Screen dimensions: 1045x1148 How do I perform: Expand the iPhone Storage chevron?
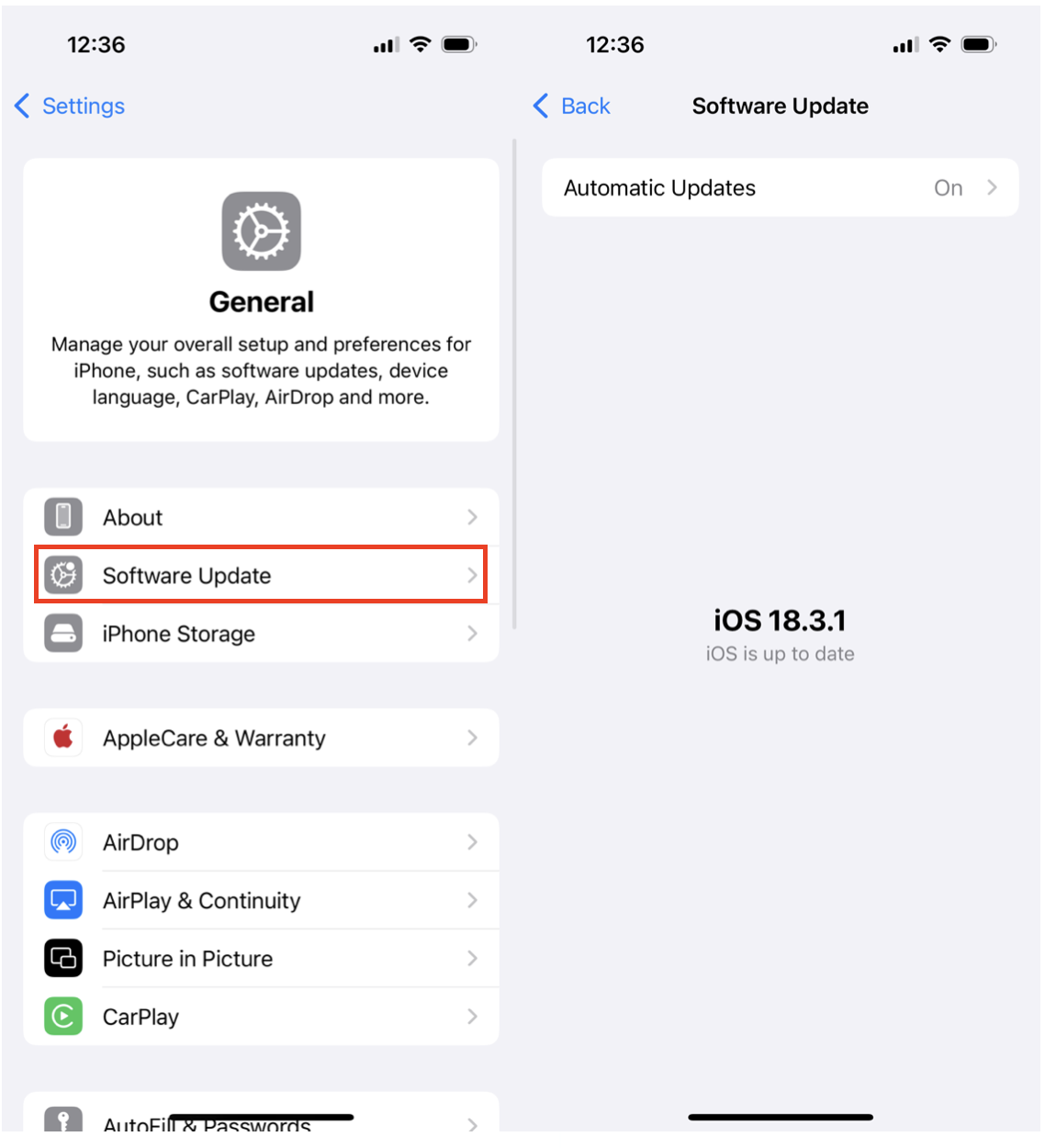(x=472, y=634)
